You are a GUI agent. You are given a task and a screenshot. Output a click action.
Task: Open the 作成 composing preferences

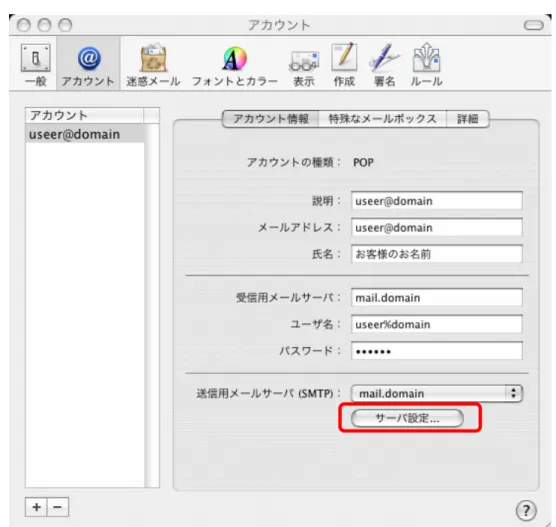pyautogui.click(x=344, y=65)
